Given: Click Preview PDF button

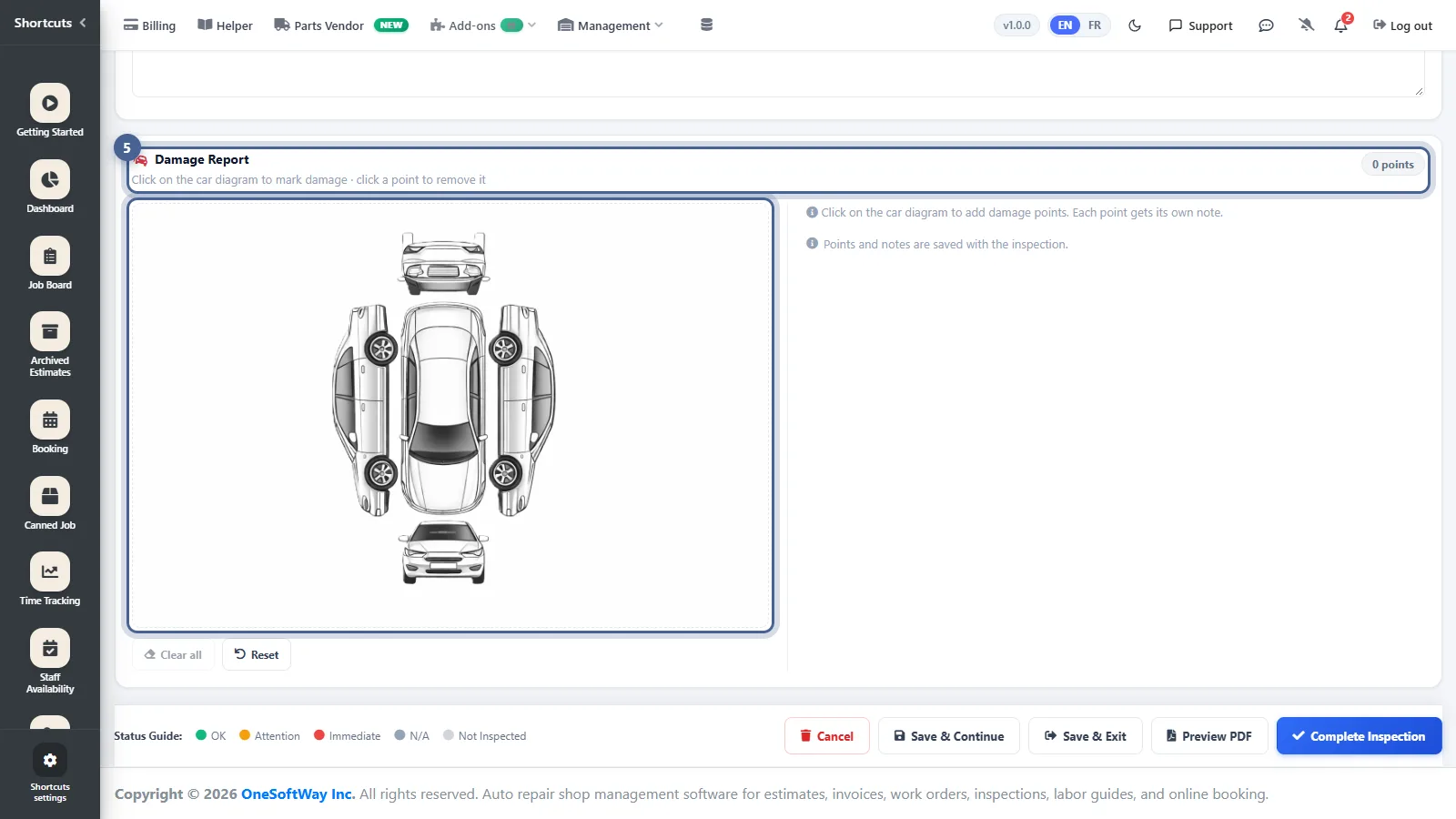Looking at the screenshot, I should 1209,736.
